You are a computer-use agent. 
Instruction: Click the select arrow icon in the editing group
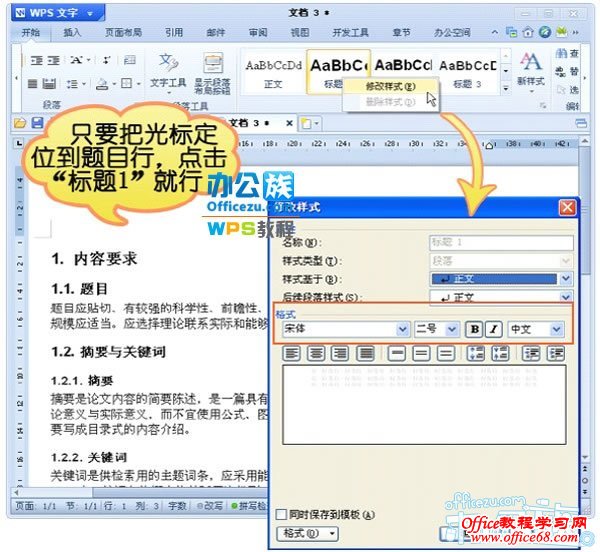pyautogui.click(x=561, y=90)
